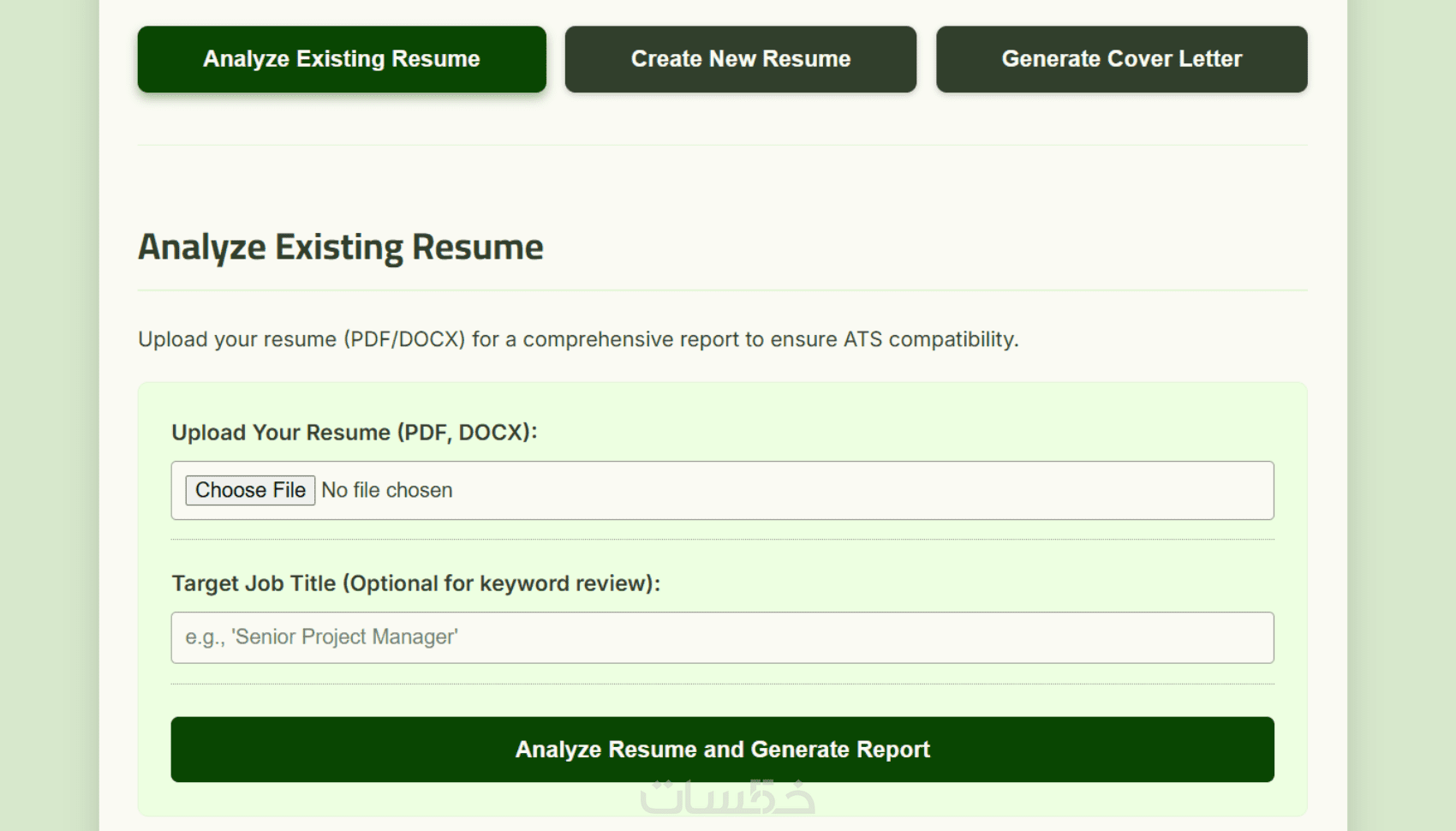Focus the Target Job Title input field
Image resolution: width=1456 pixels, height=831 pixels.
pos(722,637)
